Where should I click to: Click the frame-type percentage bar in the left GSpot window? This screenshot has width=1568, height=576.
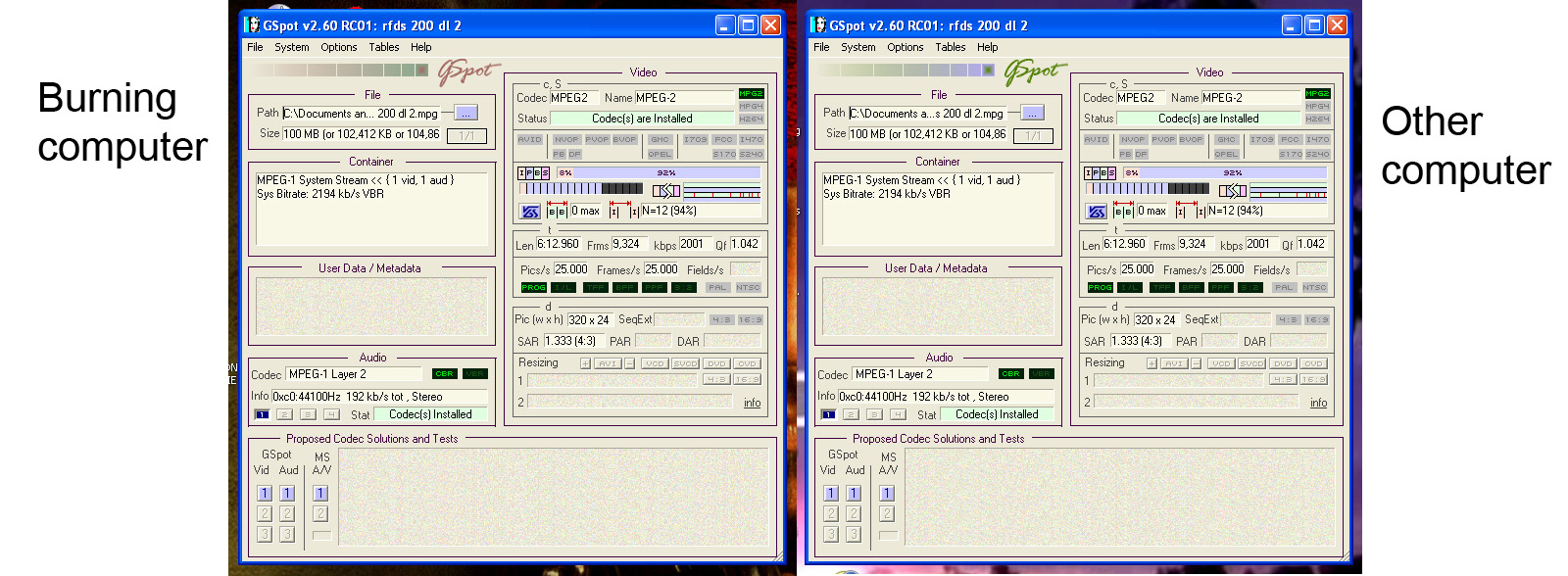[x=658, y=172]
